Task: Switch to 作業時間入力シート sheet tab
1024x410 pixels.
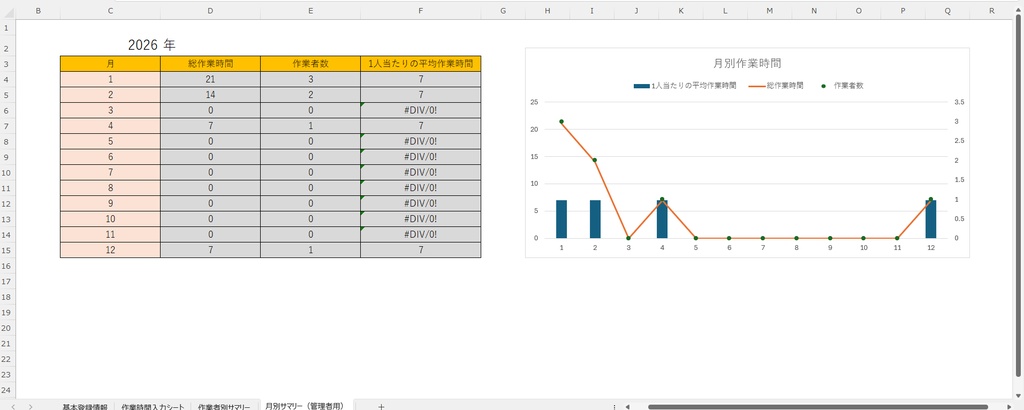Action: pos(153,406)
